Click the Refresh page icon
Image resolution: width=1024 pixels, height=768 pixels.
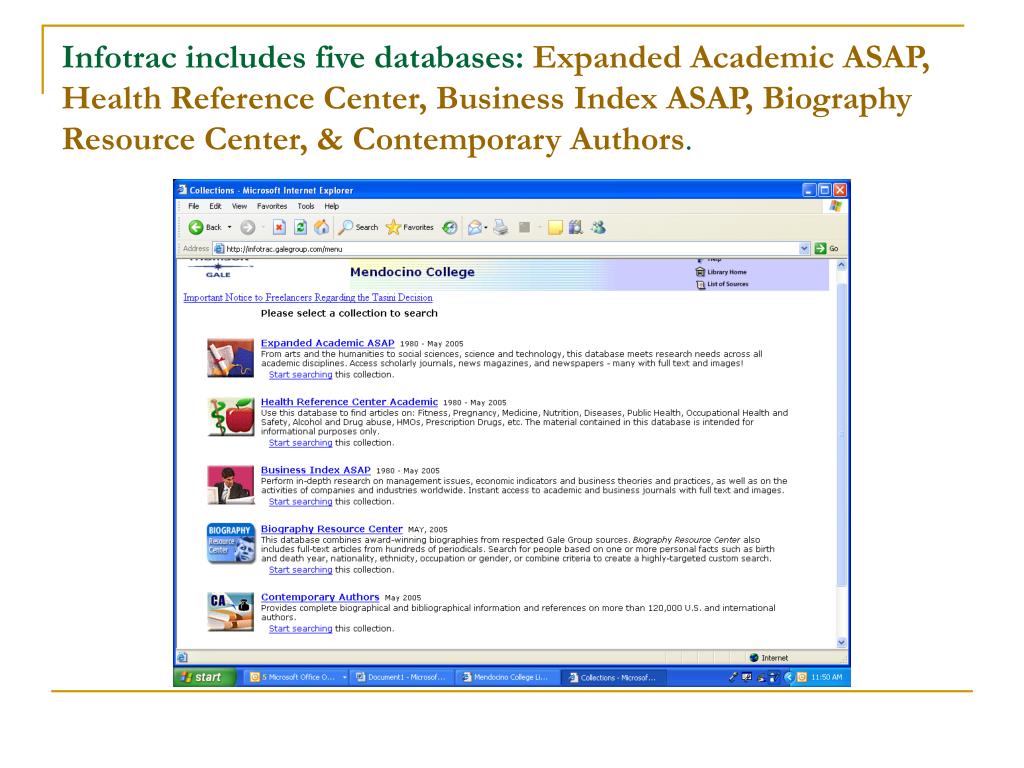(300, 227)
